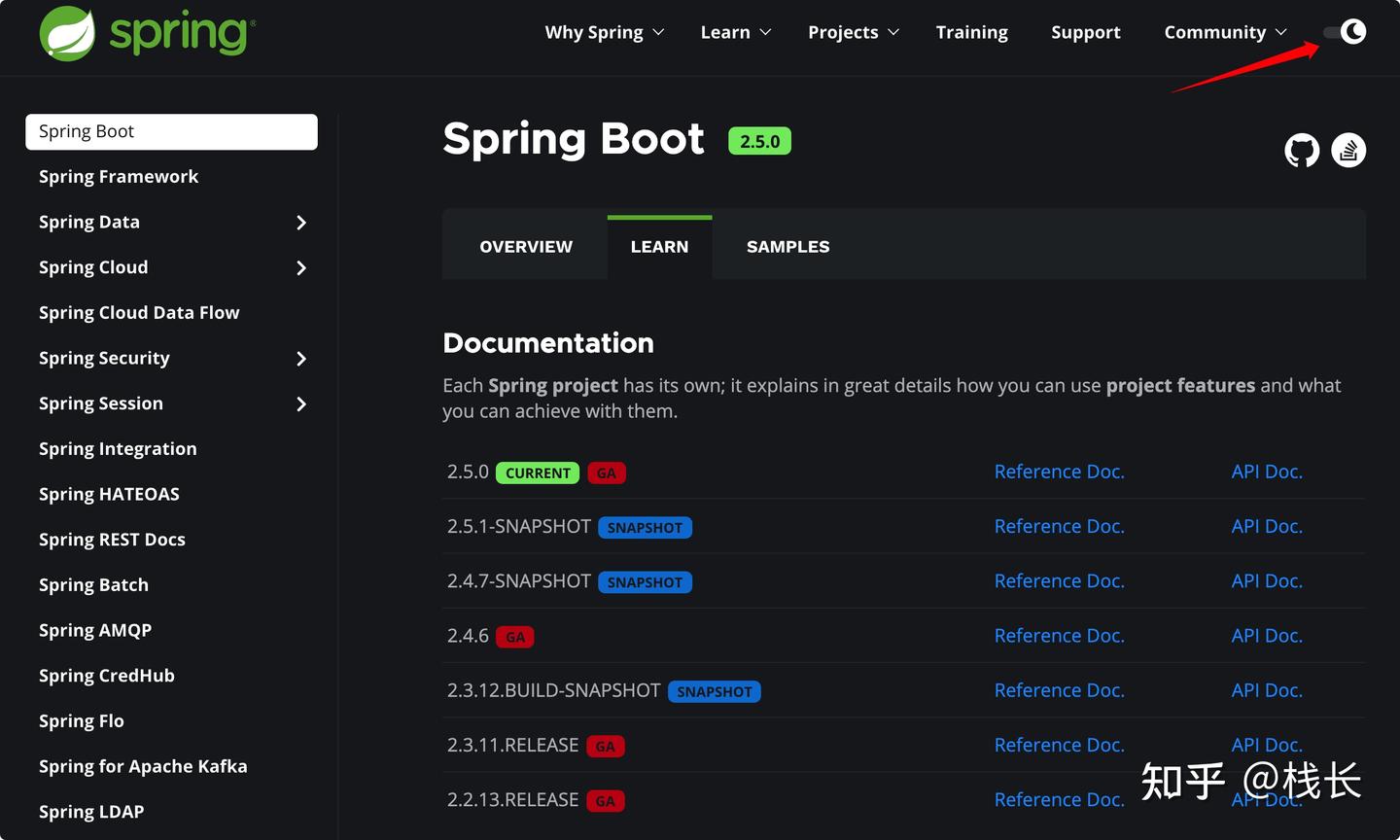Image resolution: width=1400 pixels, height=840 pixels.
Task: Open API Doc. for 2.4.7-SNAPSHOT
Action: tap(1267, 580)
